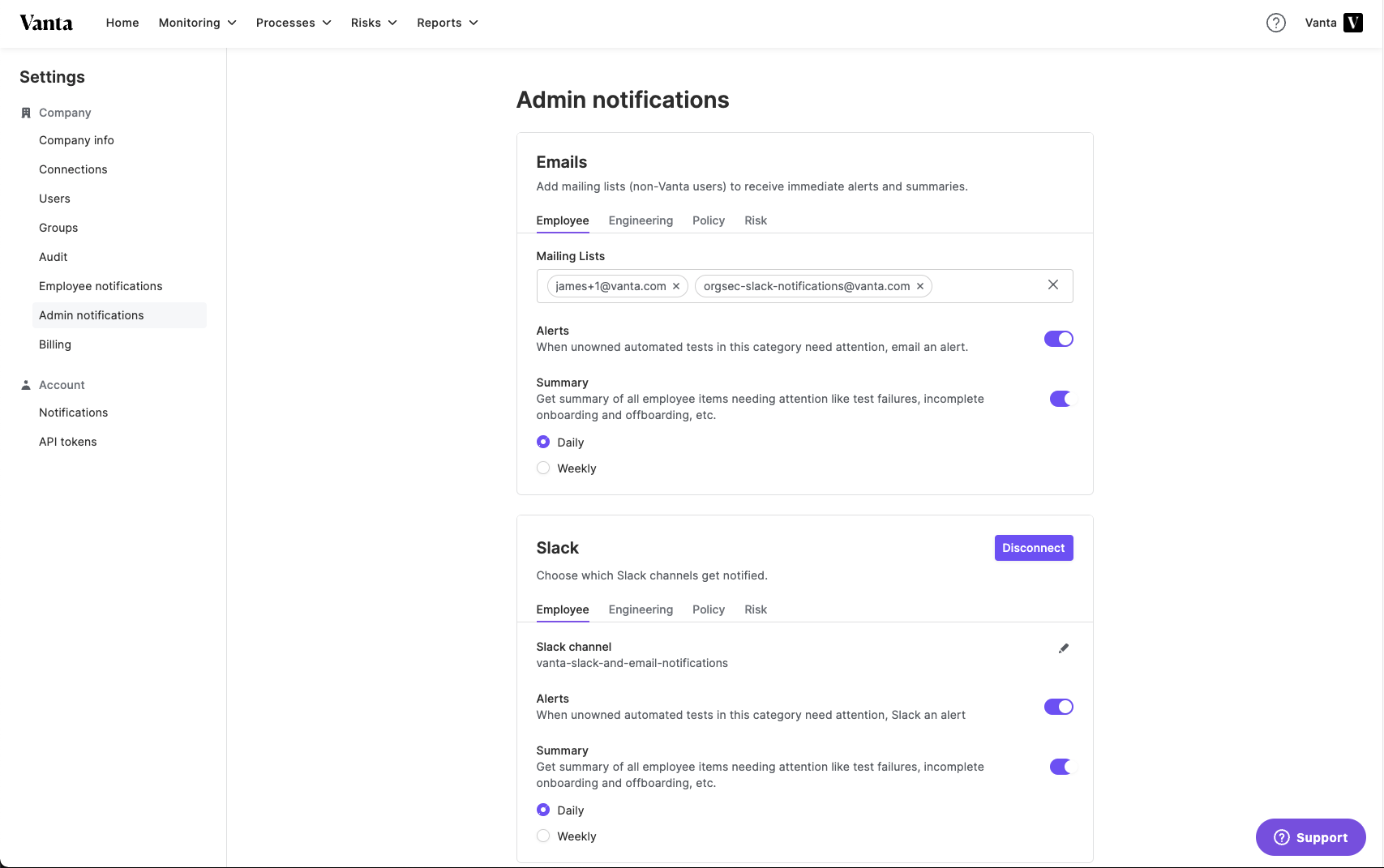Screen dimensions: 1384x868
Task: Open Connections settings page
Action: point(73,169)
